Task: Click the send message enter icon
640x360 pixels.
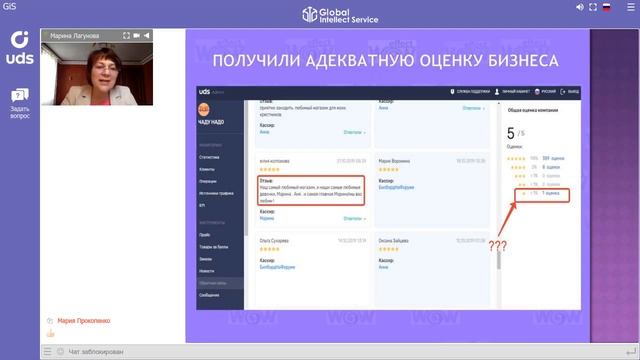Action: click(631, 351)
